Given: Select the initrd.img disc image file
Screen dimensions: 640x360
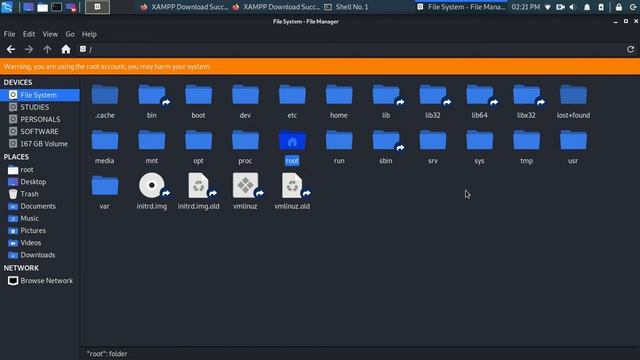Looking at the screenshot, I should click(x=152, y=186).
